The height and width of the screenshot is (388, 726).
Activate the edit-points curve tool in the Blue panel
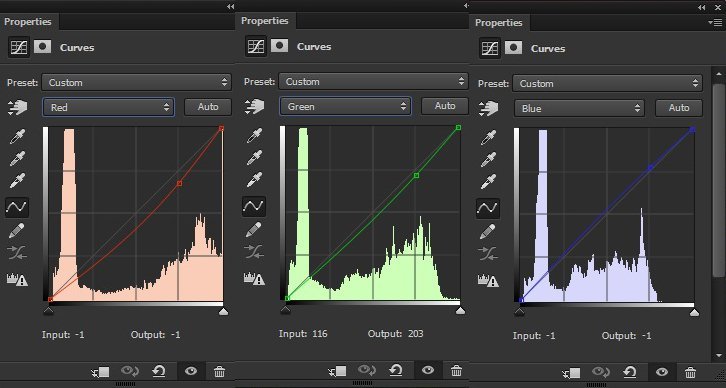click(x=488, y=208)
